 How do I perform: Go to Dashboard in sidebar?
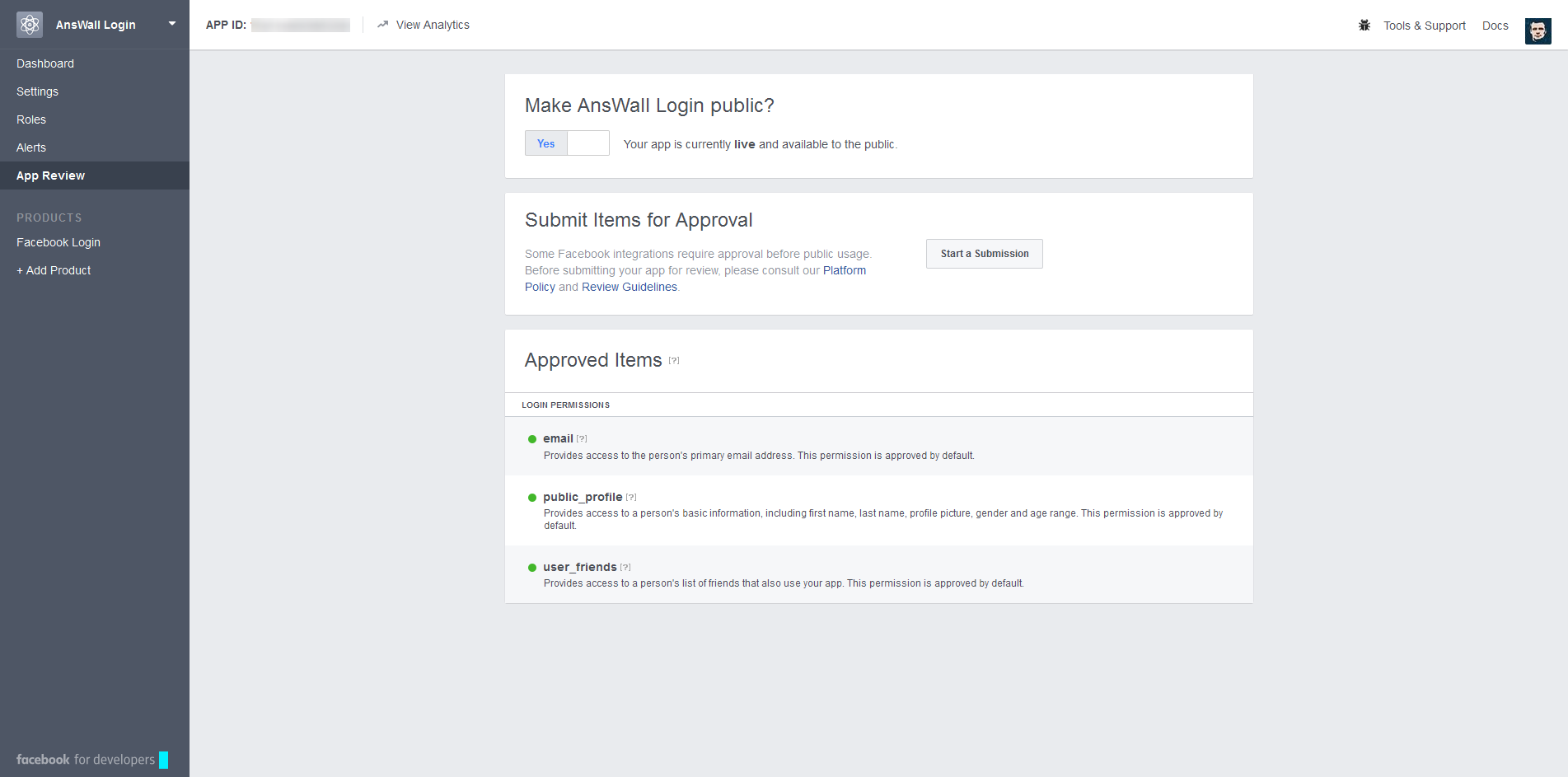point(95,63)
